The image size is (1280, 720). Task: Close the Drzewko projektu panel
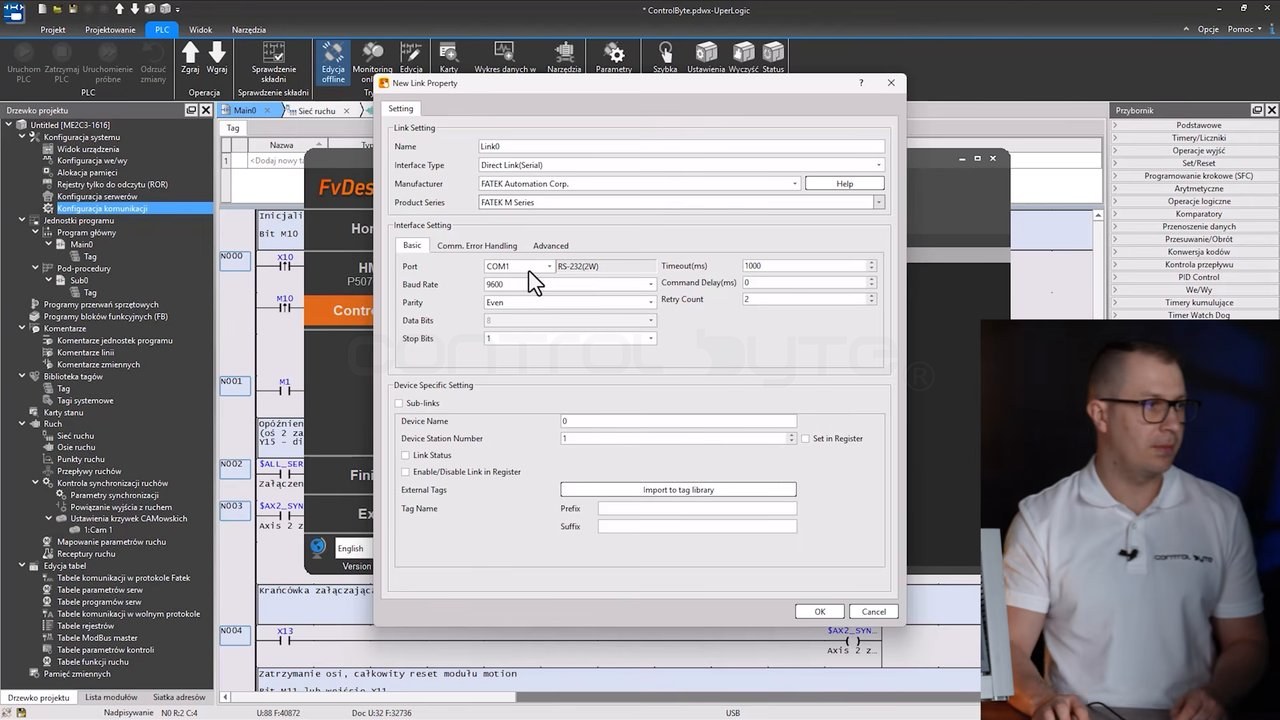tap(205, 110)
